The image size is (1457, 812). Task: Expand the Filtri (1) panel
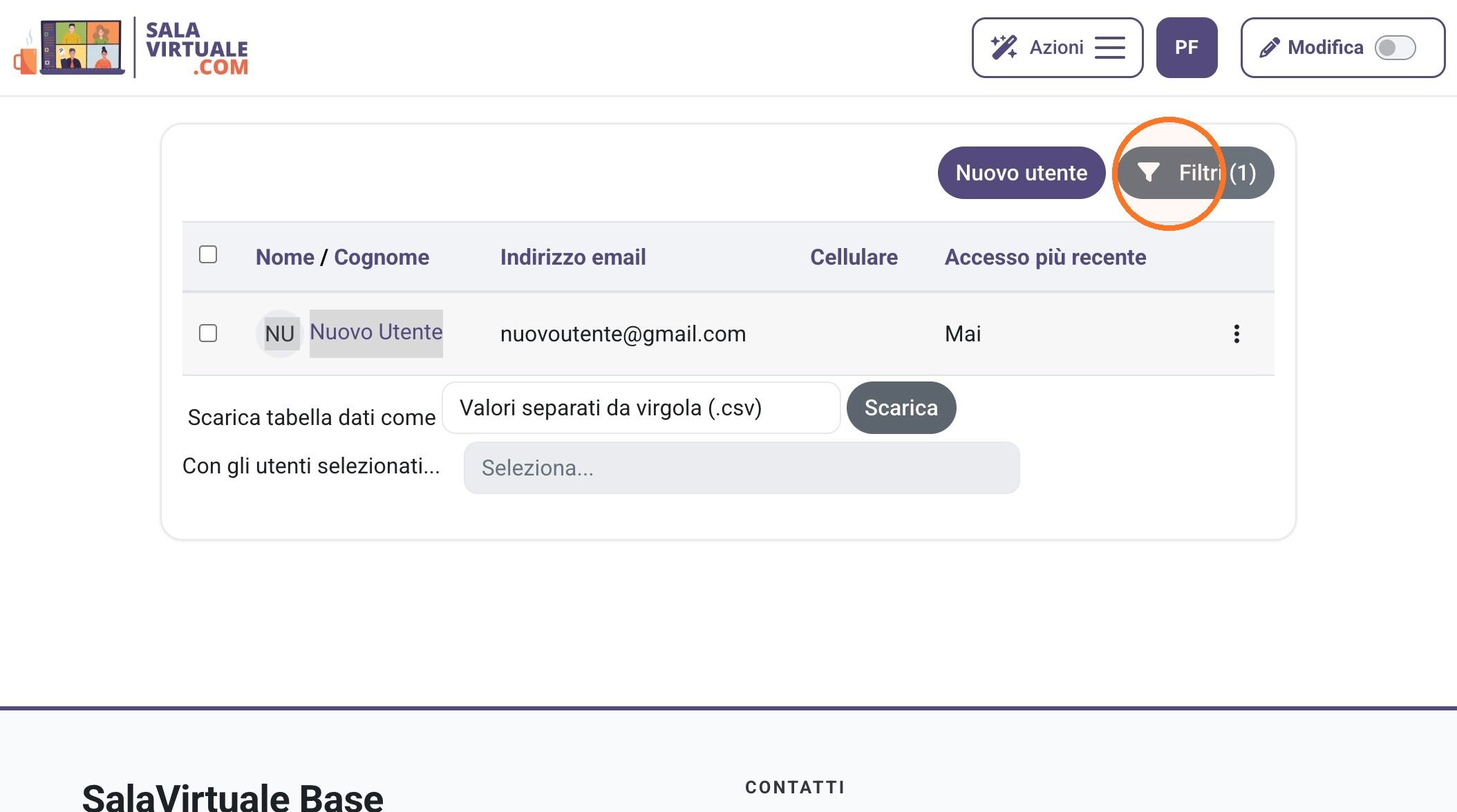(x=1196, y=173)
